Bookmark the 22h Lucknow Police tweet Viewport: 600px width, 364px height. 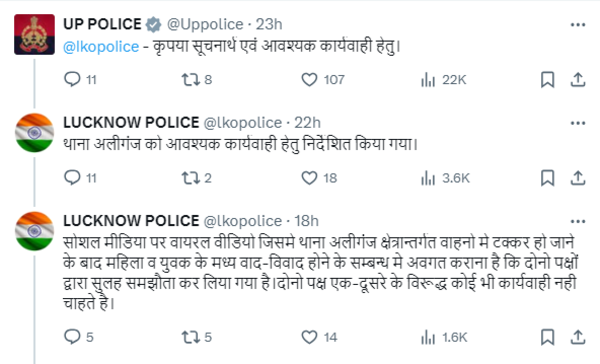tap(548, 178)
